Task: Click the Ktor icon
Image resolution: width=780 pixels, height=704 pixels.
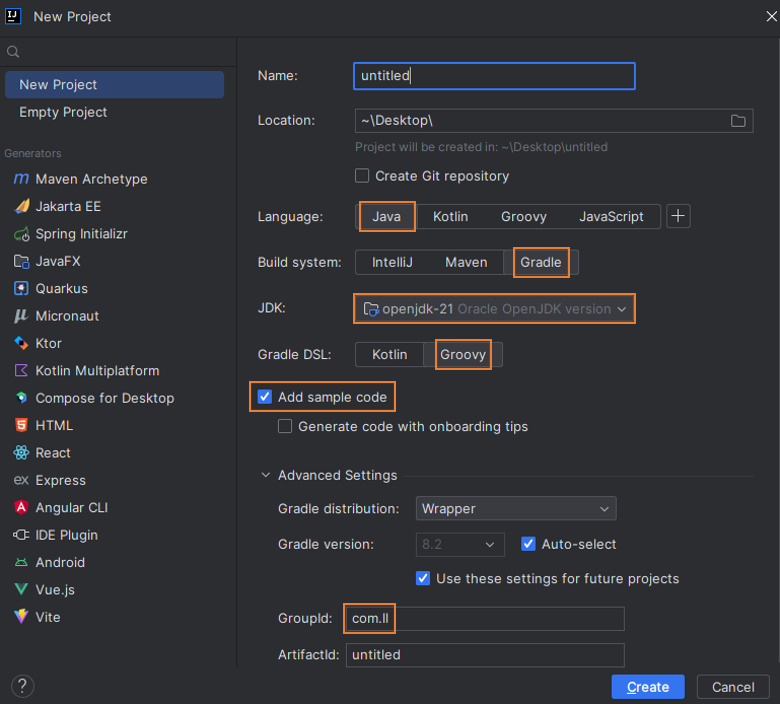Action: pyautogui.click(x=21, y=343)
